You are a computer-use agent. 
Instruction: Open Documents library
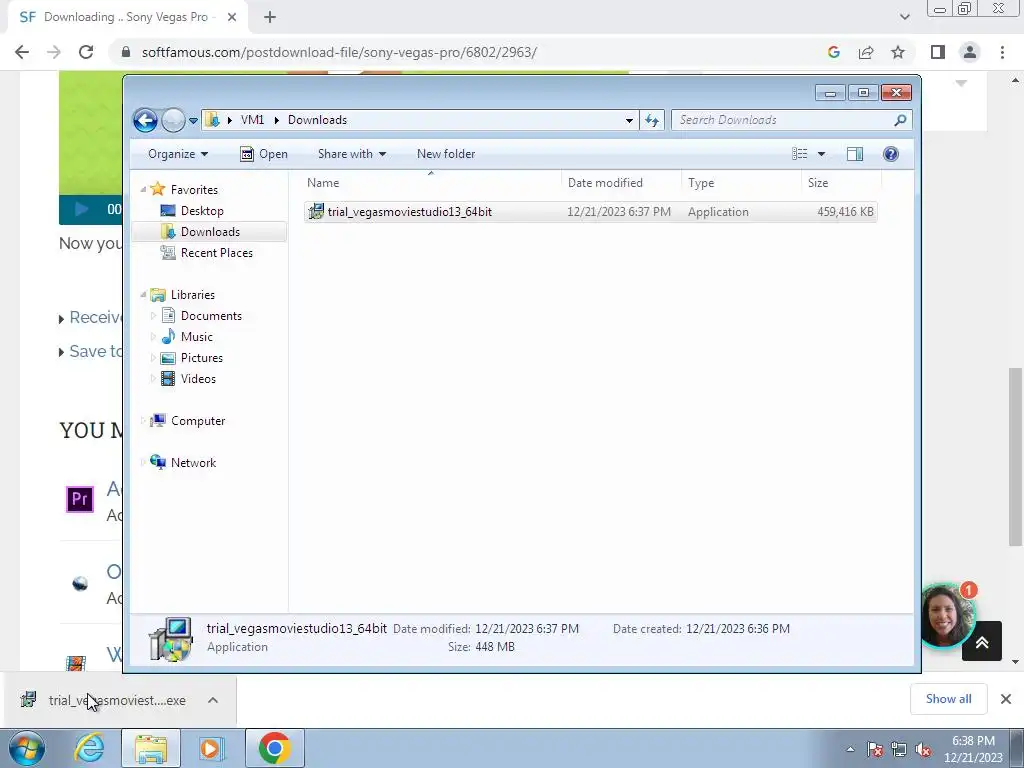211,315
